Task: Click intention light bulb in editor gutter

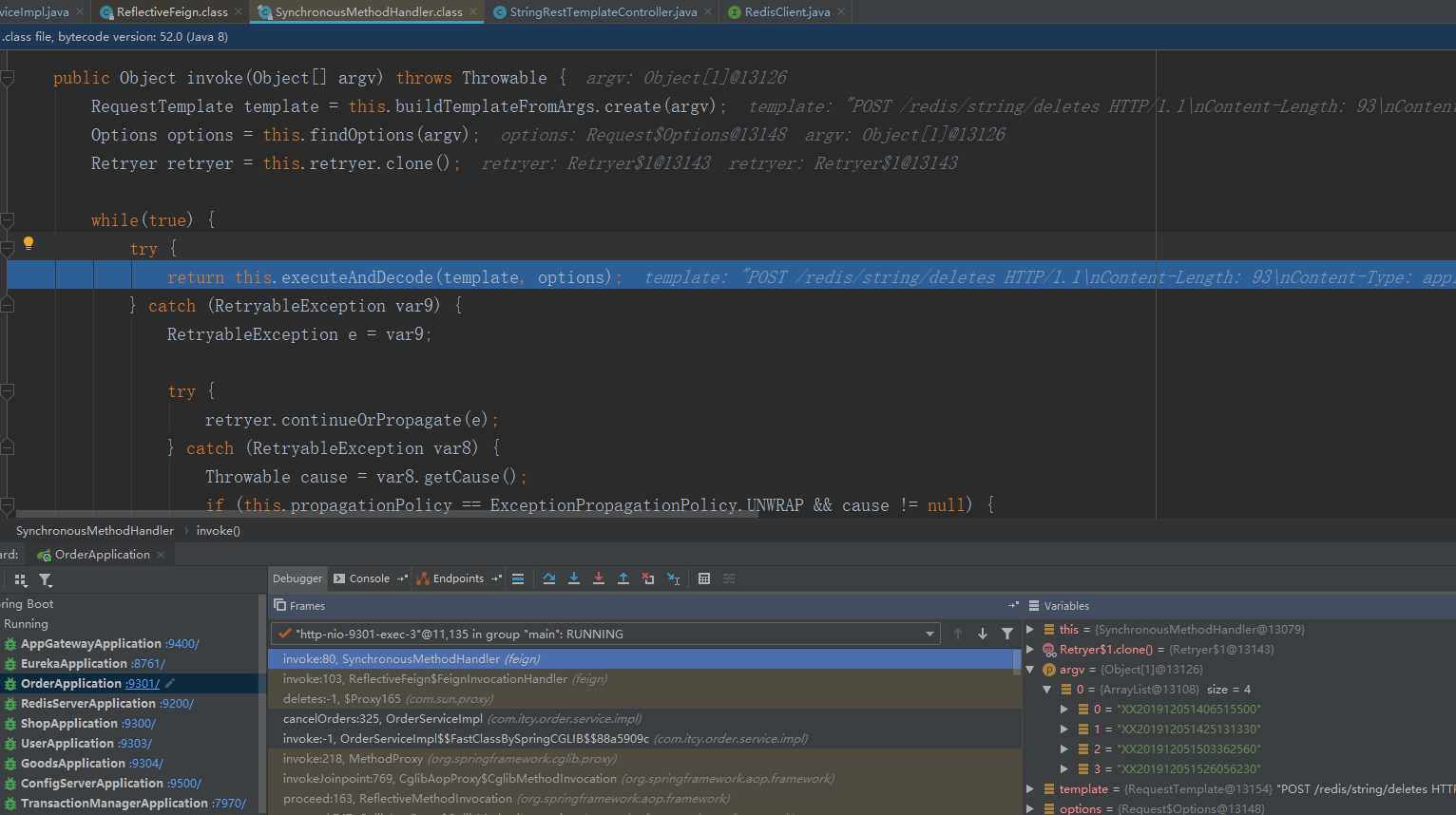Action: point(29,243)
